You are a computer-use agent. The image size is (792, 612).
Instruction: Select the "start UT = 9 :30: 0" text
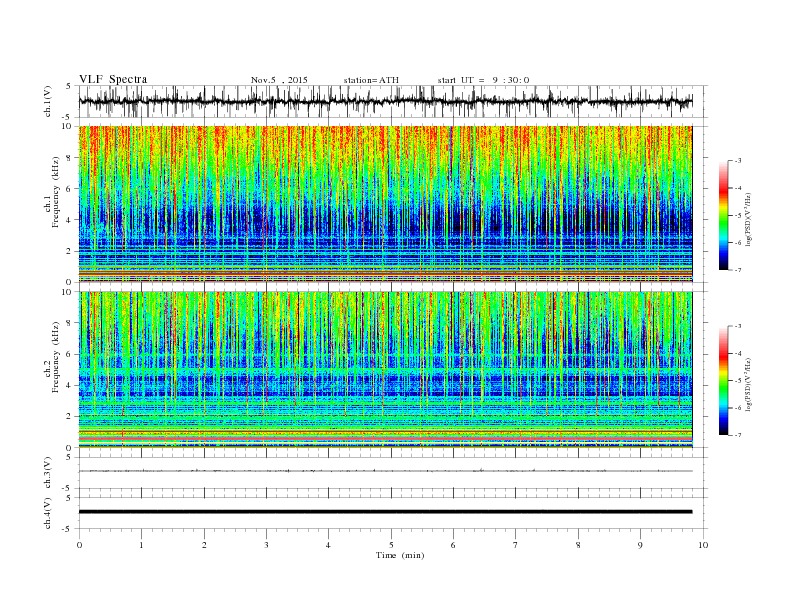[x=484, y=80]
